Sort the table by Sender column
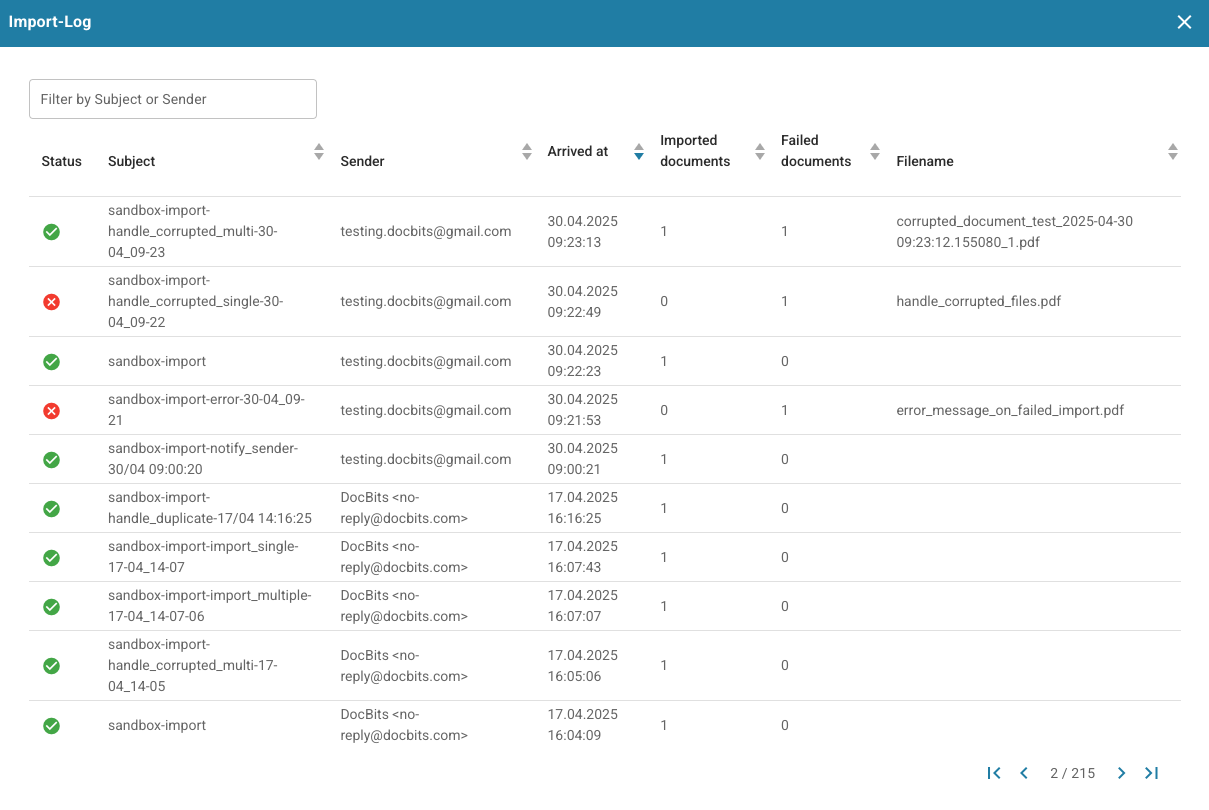This screenshot has width=1209, height=810. pyautogui.click(x=527, y=152)
